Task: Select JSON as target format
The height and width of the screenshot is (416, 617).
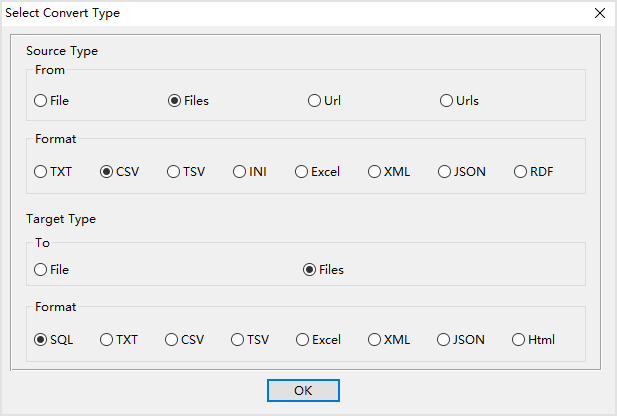Action: [443, 339]
